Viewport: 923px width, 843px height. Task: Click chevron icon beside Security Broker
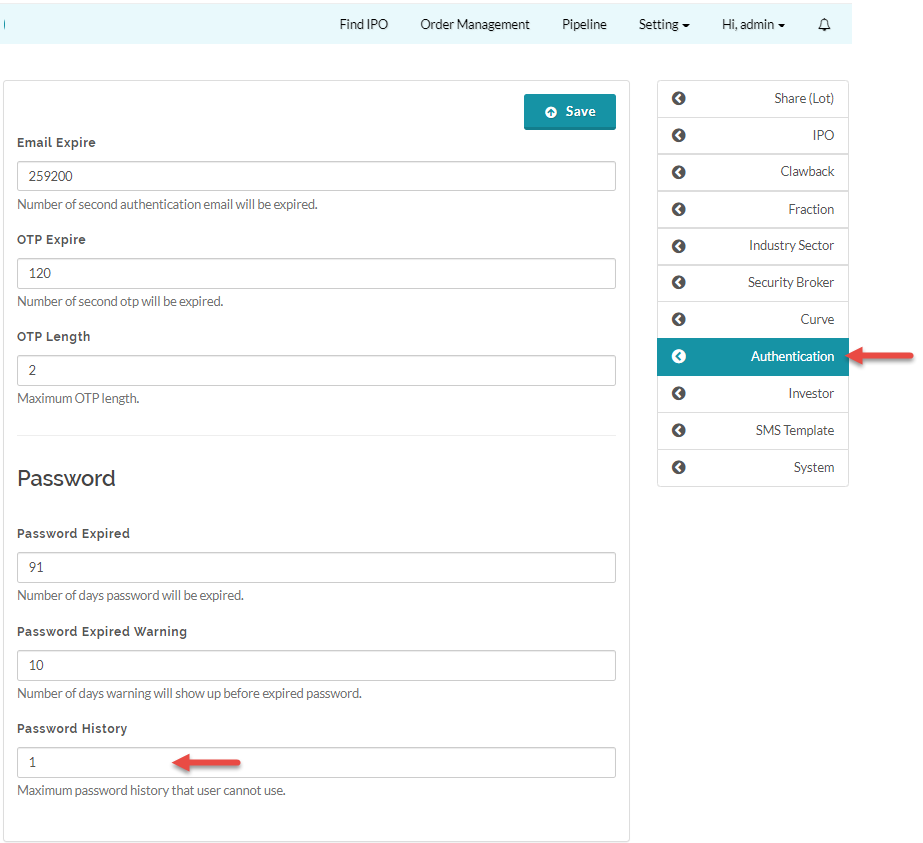click(x=679, y=283)
